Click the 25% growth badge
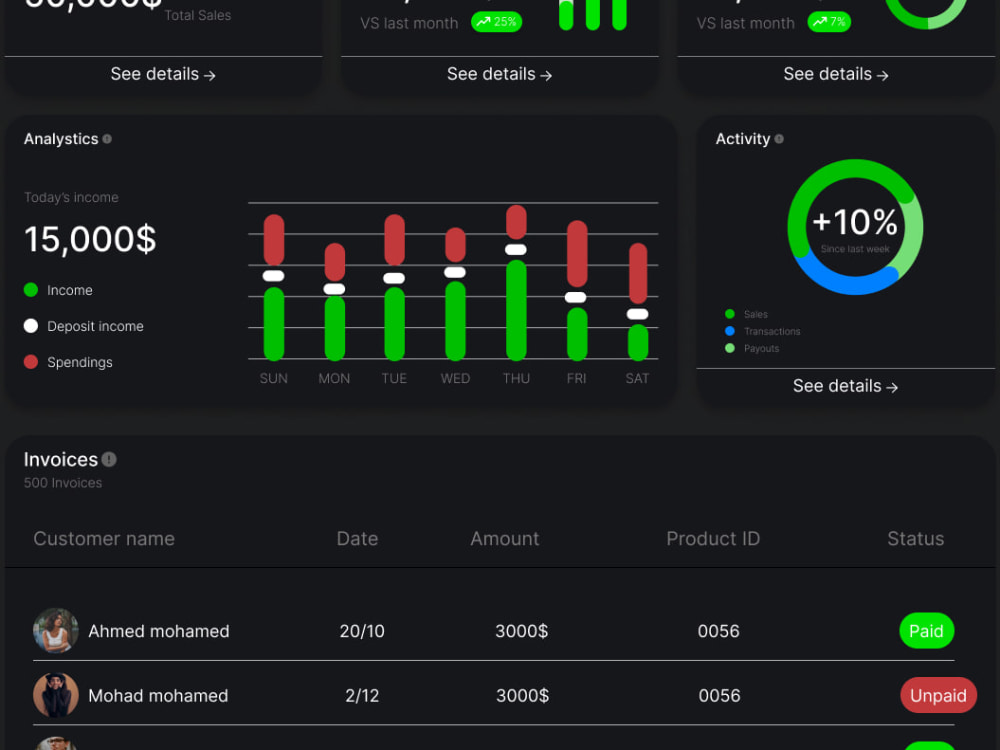 [x=497, y=22]
